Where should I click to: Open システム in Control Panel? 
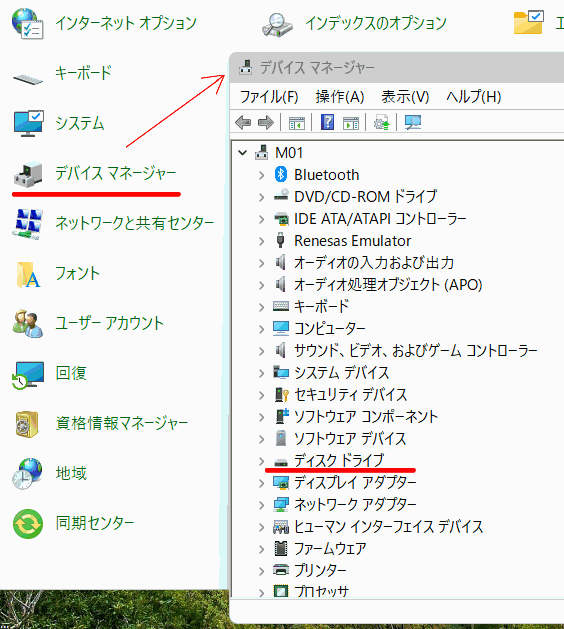pos(79,123)
